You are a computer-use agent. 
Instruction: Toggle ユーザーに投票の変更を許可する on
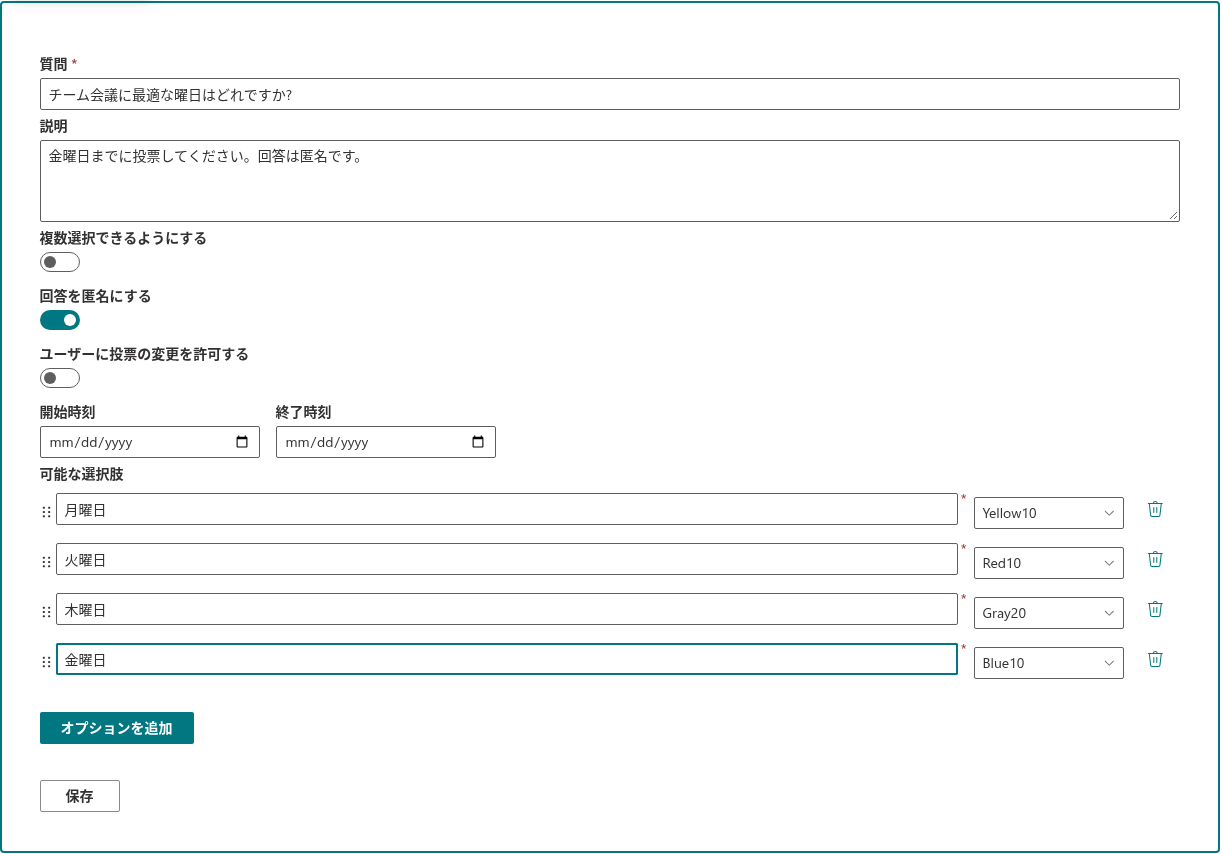coord(60,378)
